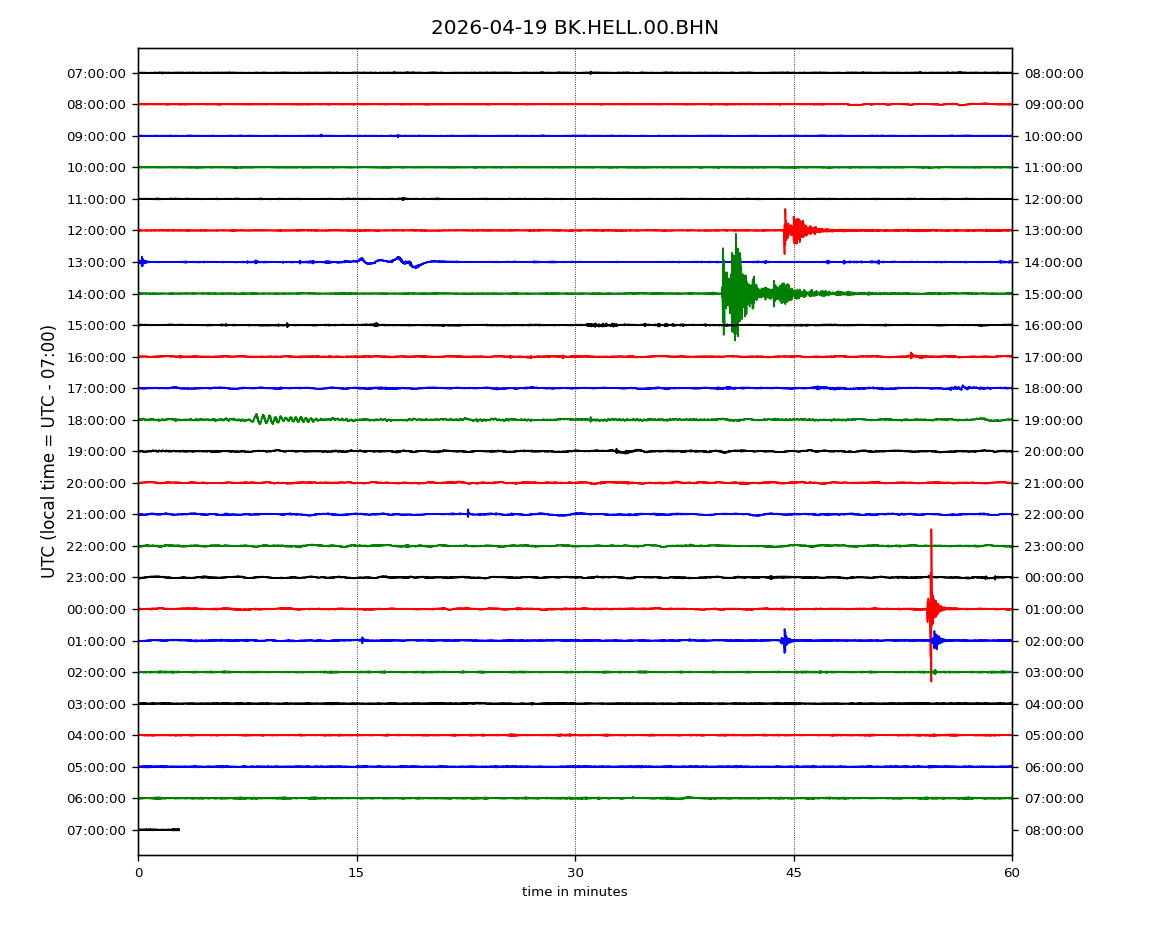
Task: Click the green wave packet on 18:00 trace
Action: point(270,419)
